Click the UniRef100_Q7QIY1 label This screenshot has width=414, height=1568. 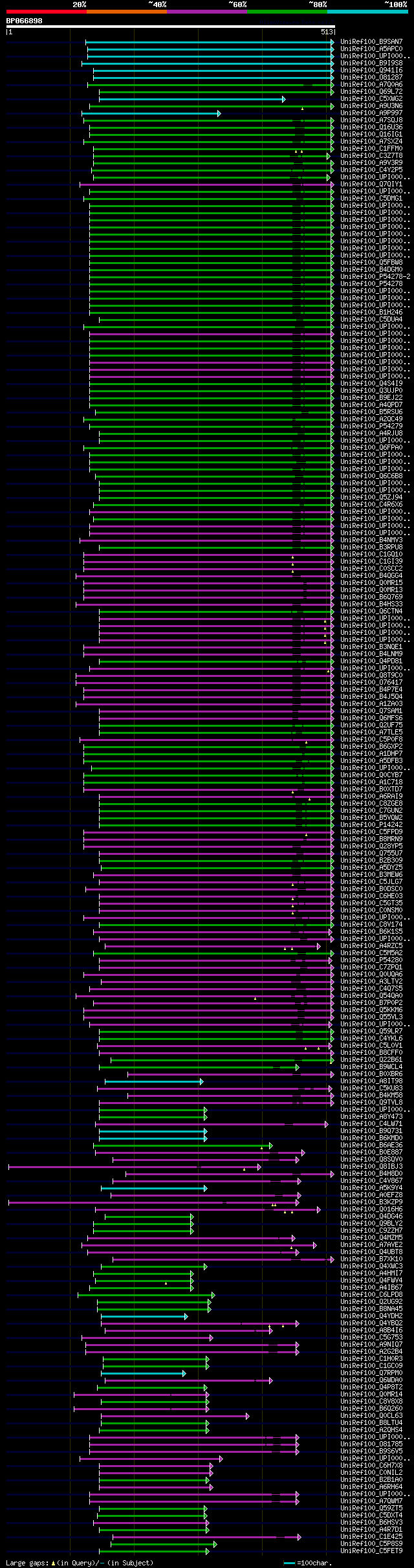tap(371, 184)
